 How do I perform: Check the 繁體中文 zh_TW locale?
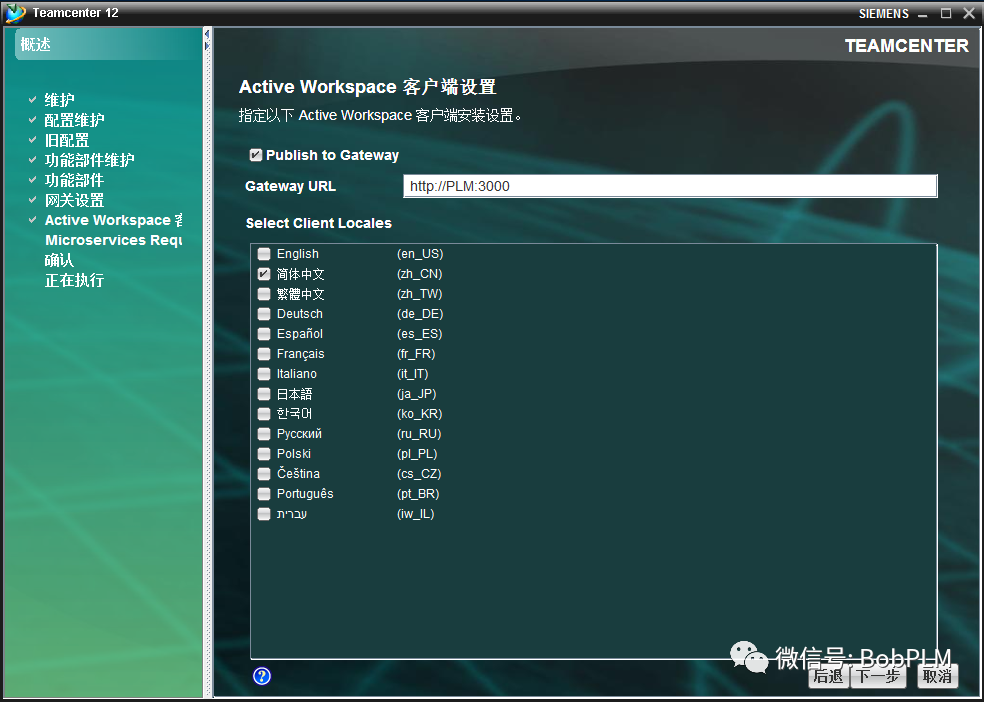point(264,294)
